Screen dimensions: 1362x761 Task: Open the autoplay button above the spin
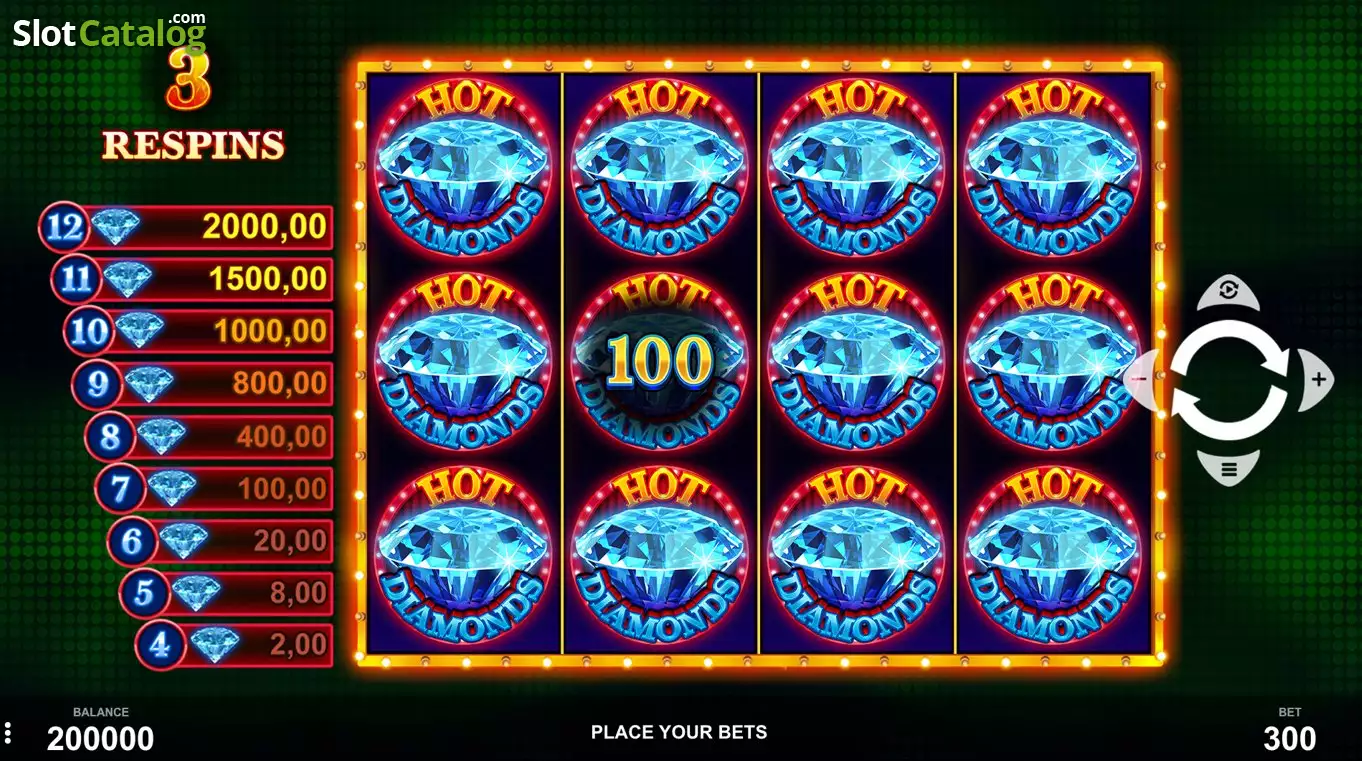(1229, 292)
